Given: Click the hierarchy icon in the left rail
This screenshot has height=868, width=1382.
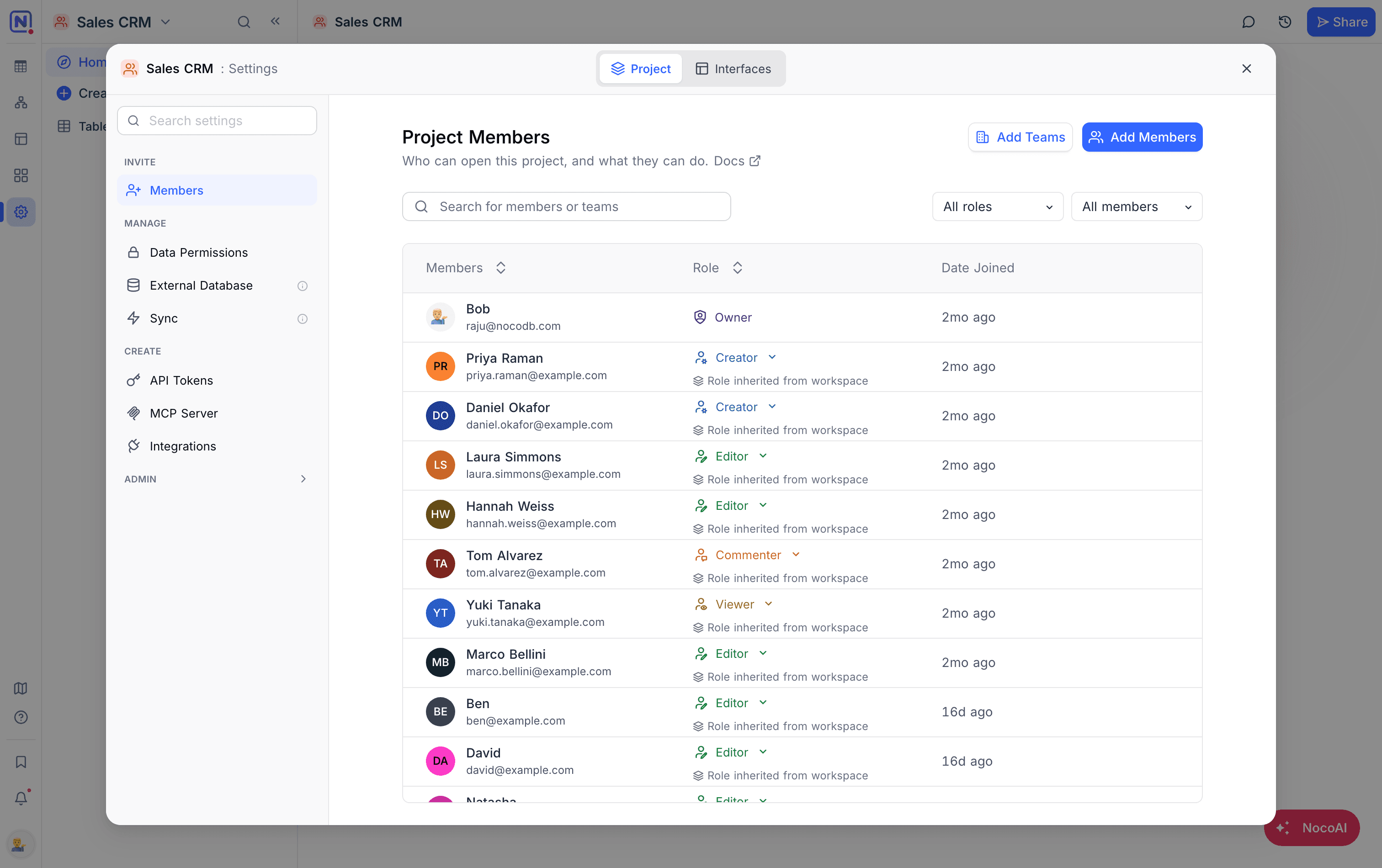Looking at the screenshot, I should tap(21, 103).
